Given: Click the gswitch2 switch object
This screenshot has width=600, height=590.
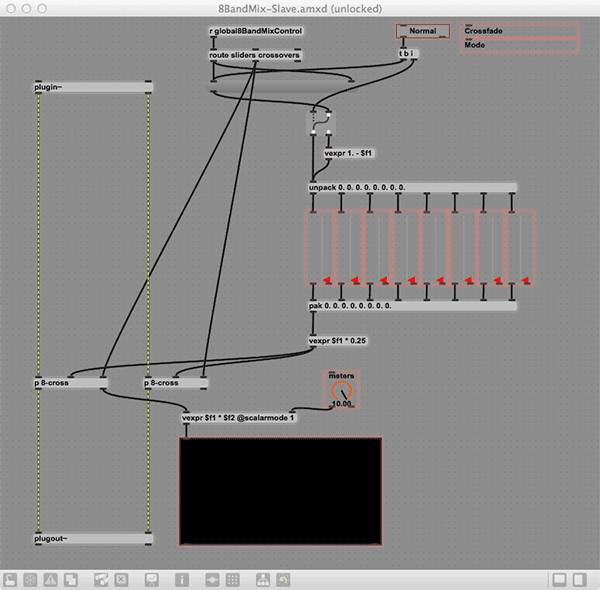Looking at the screenshot, I should pyautogui.click(x=321, y=122).
